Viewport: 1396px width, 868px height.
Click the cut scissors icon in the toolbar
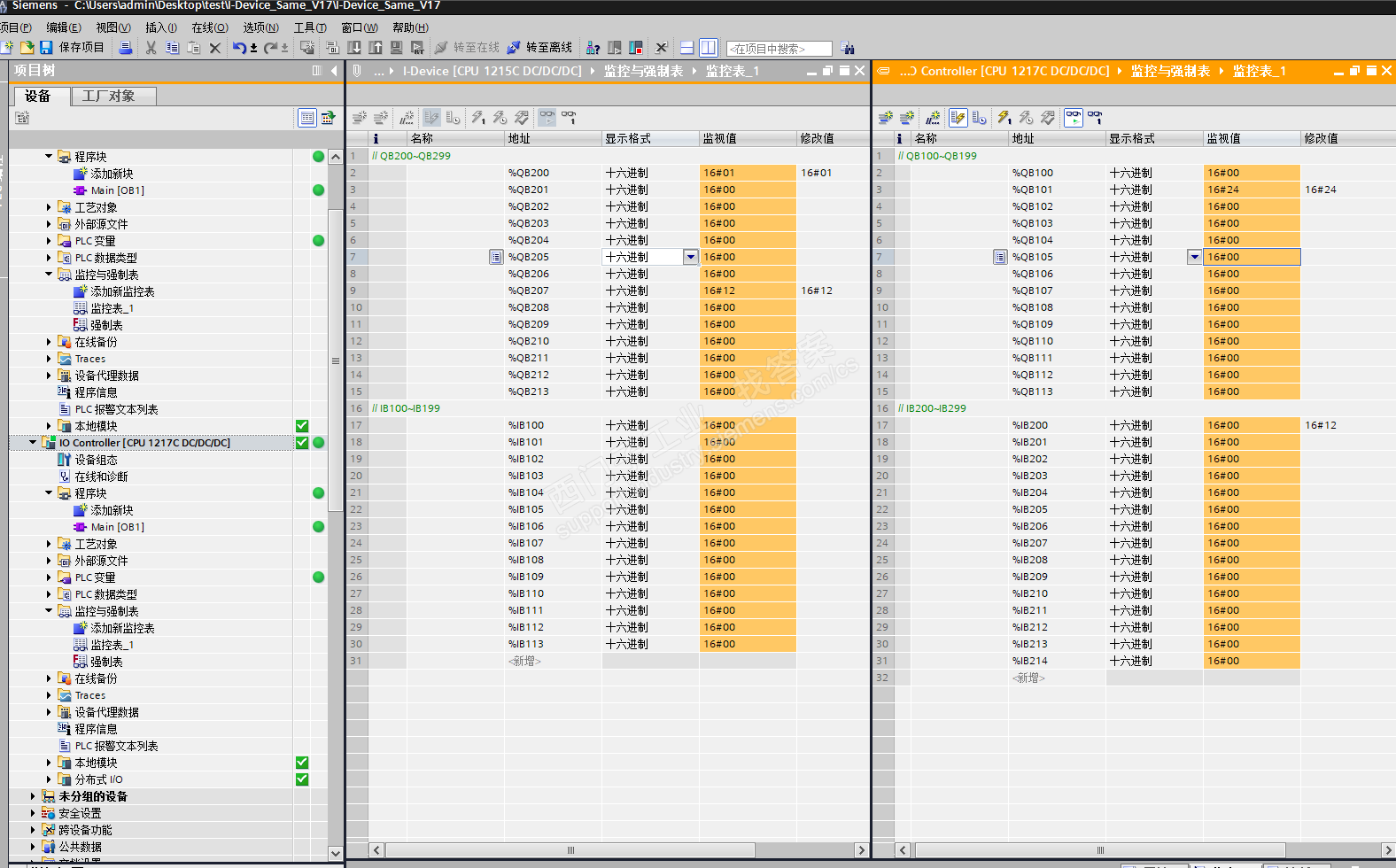point(151,48)
